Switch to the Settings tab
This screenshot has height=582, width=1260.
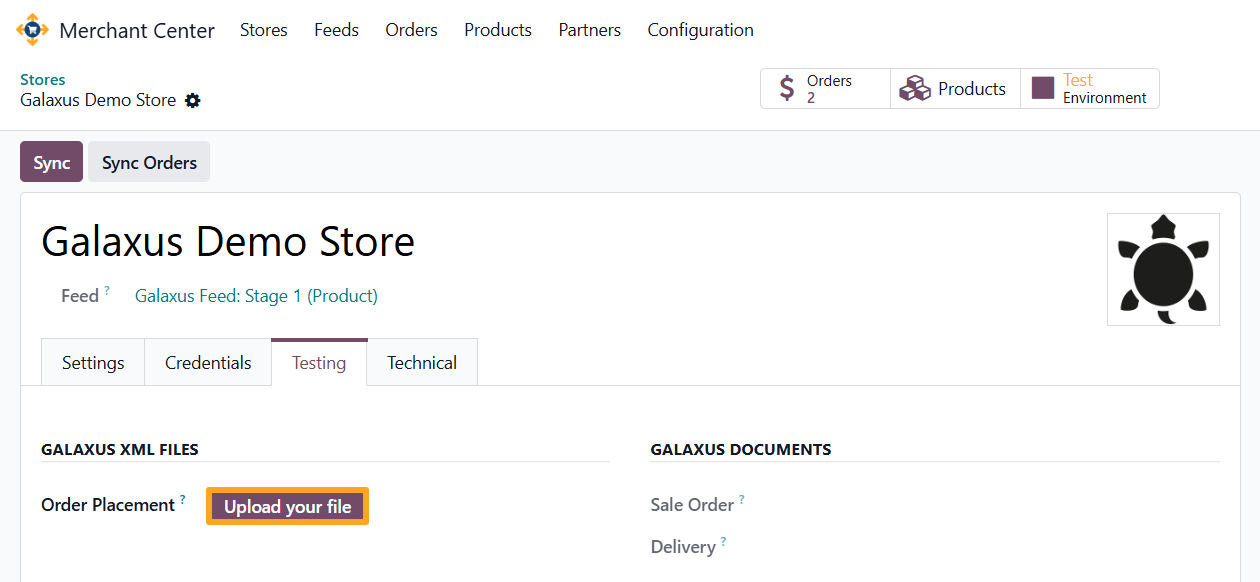(93, 363)
